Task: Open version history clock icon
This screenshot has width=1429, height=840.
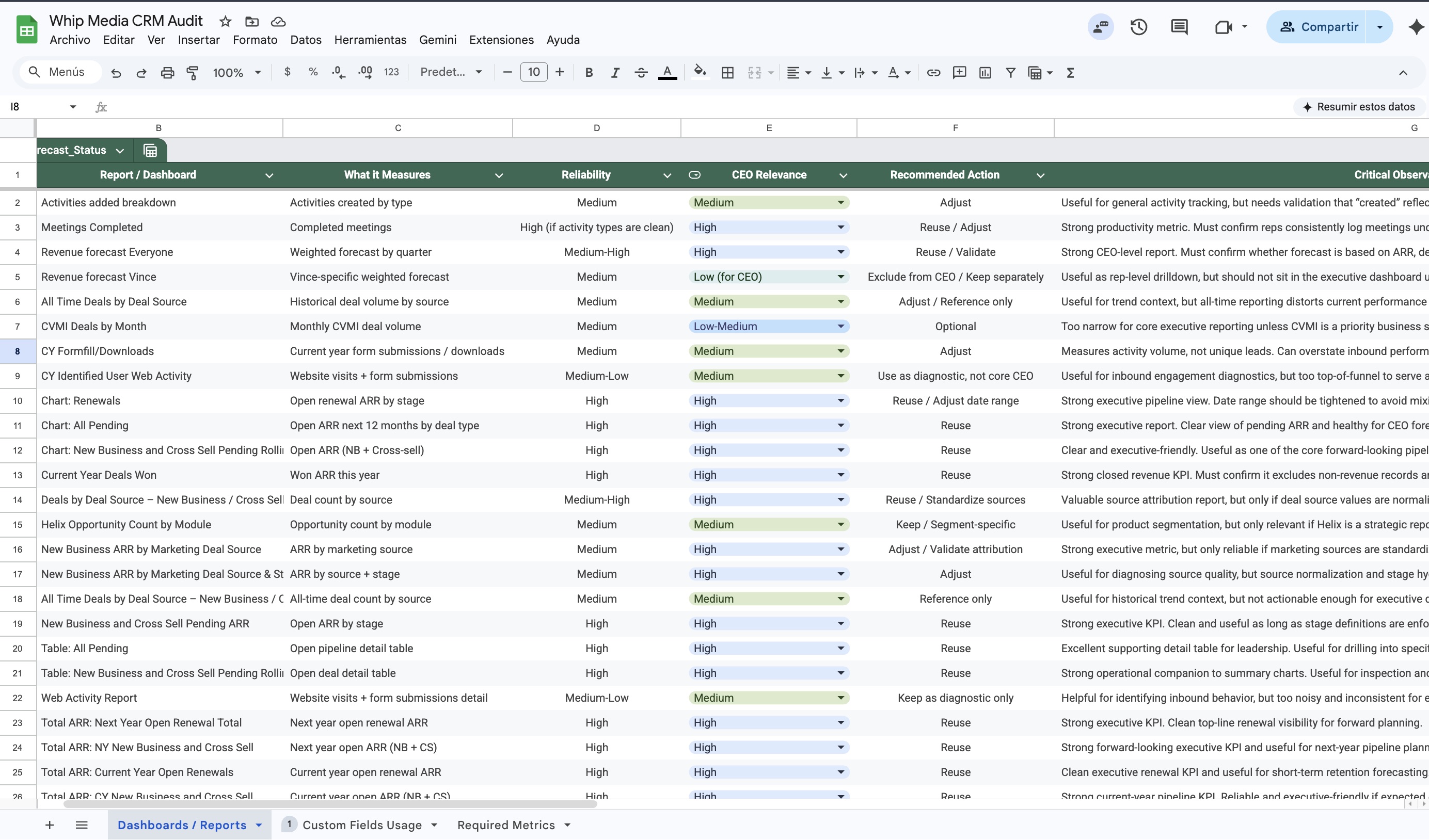Action: point(1139,27)
